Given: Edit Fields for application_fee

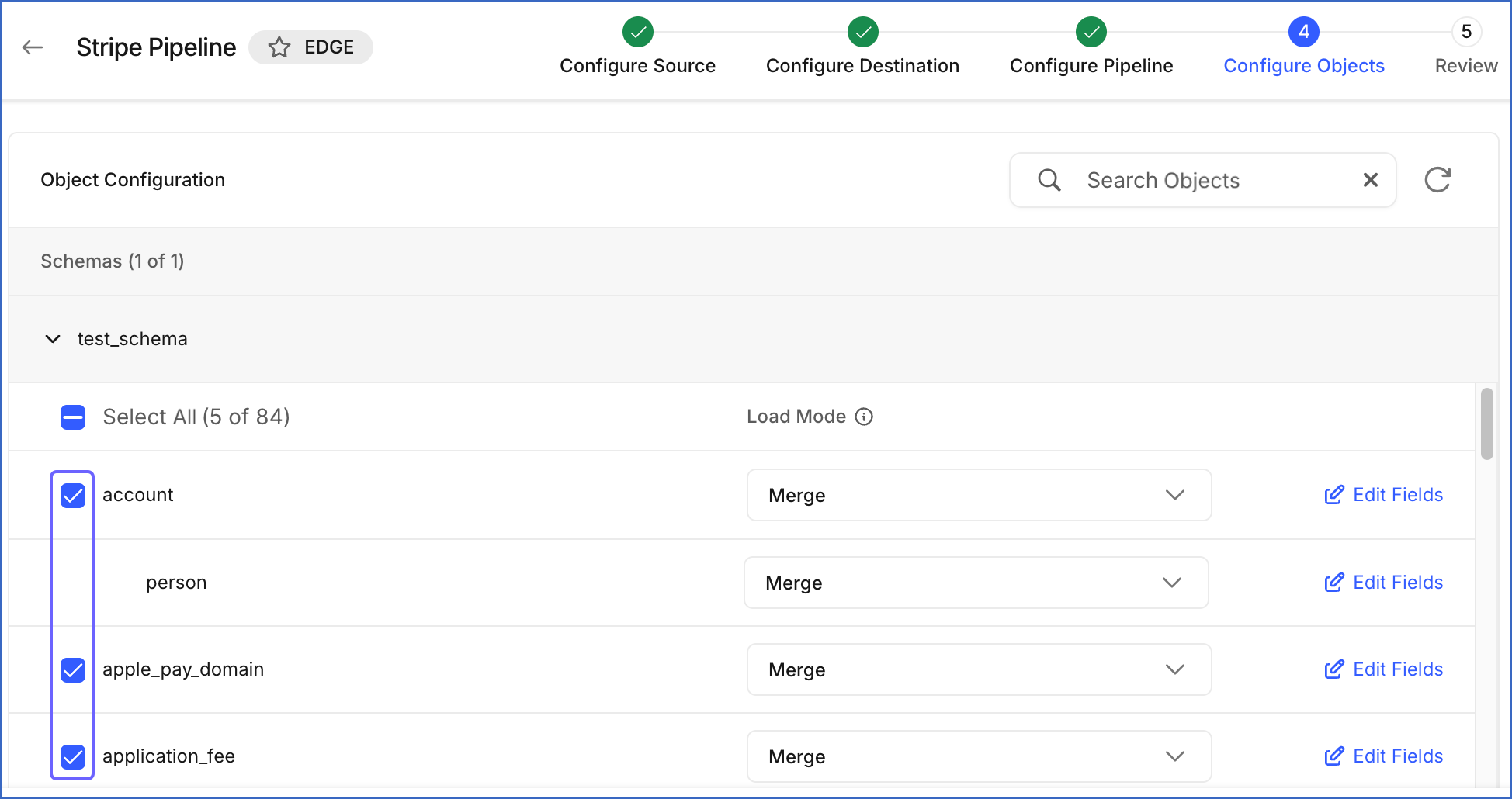Looking at the screenshot, I should point(1383,756).
